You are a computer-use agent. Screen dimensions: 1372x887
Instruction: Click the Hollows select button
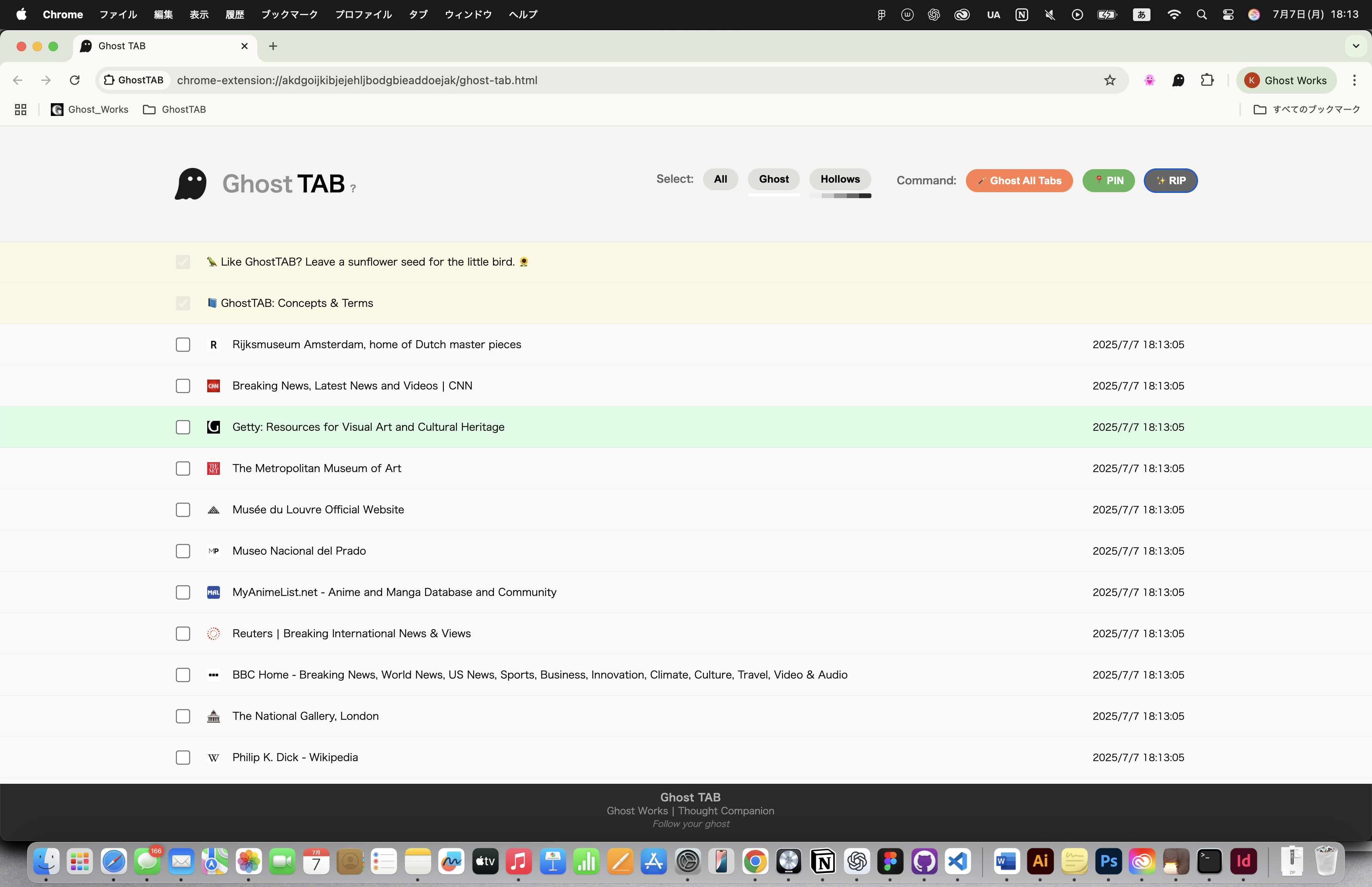coord(840,179)
